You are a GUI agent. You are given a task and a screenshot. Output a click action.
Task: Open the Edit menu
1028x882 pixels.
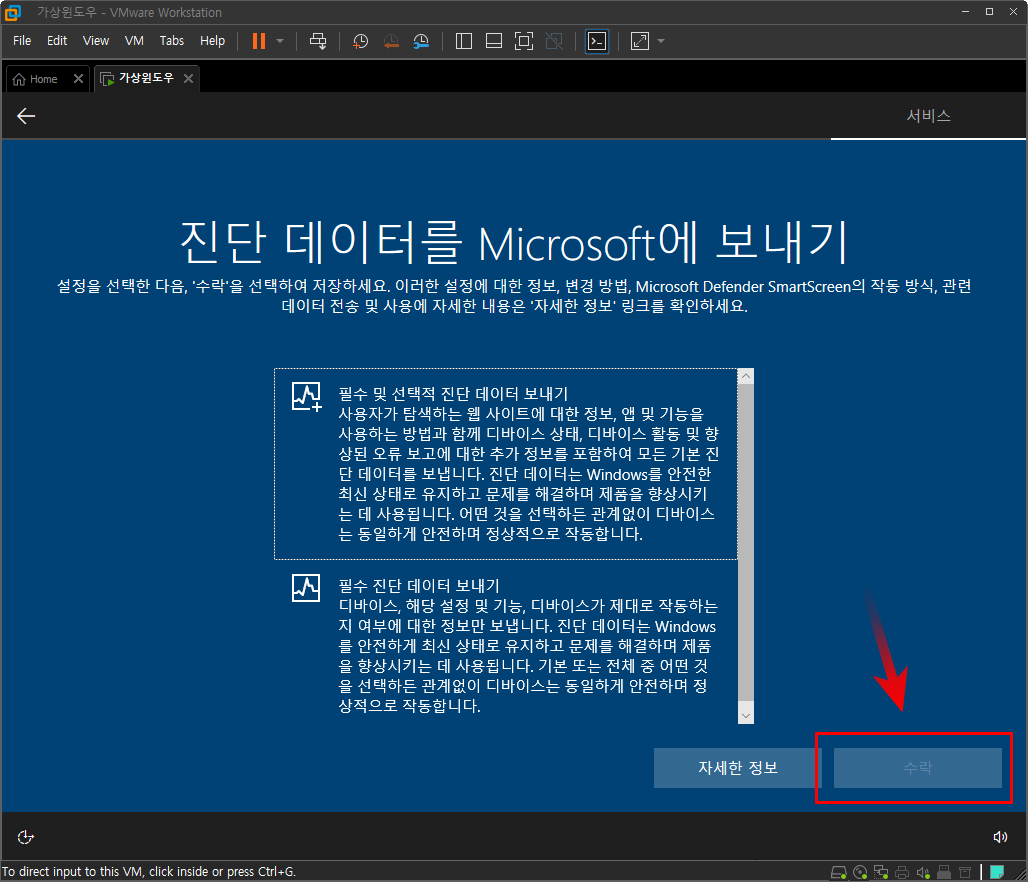coord(57,41)
